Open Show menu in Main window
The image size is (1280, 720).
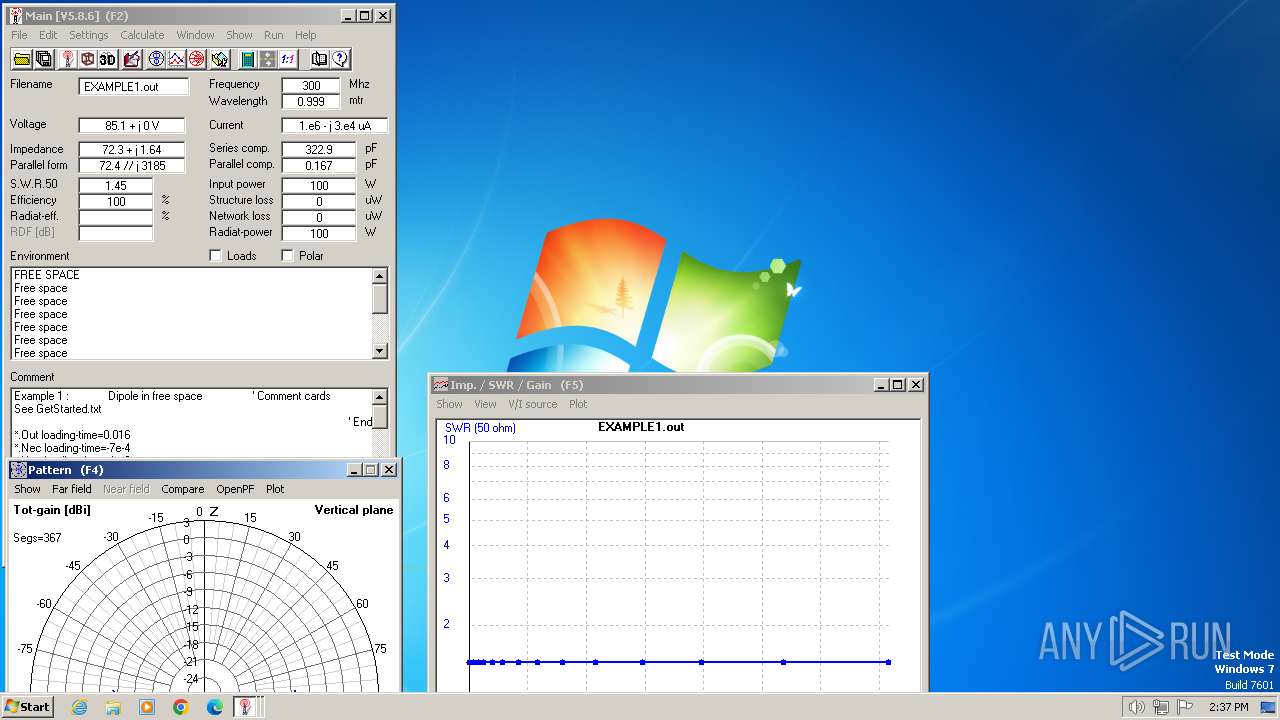(239, 35)
